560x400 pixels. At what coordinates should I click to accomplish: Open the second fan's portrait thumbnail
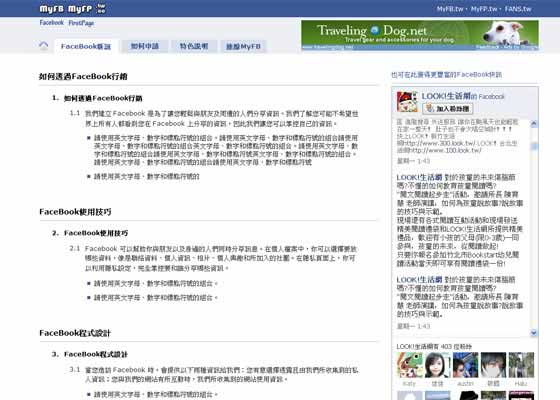pos(438,365)
